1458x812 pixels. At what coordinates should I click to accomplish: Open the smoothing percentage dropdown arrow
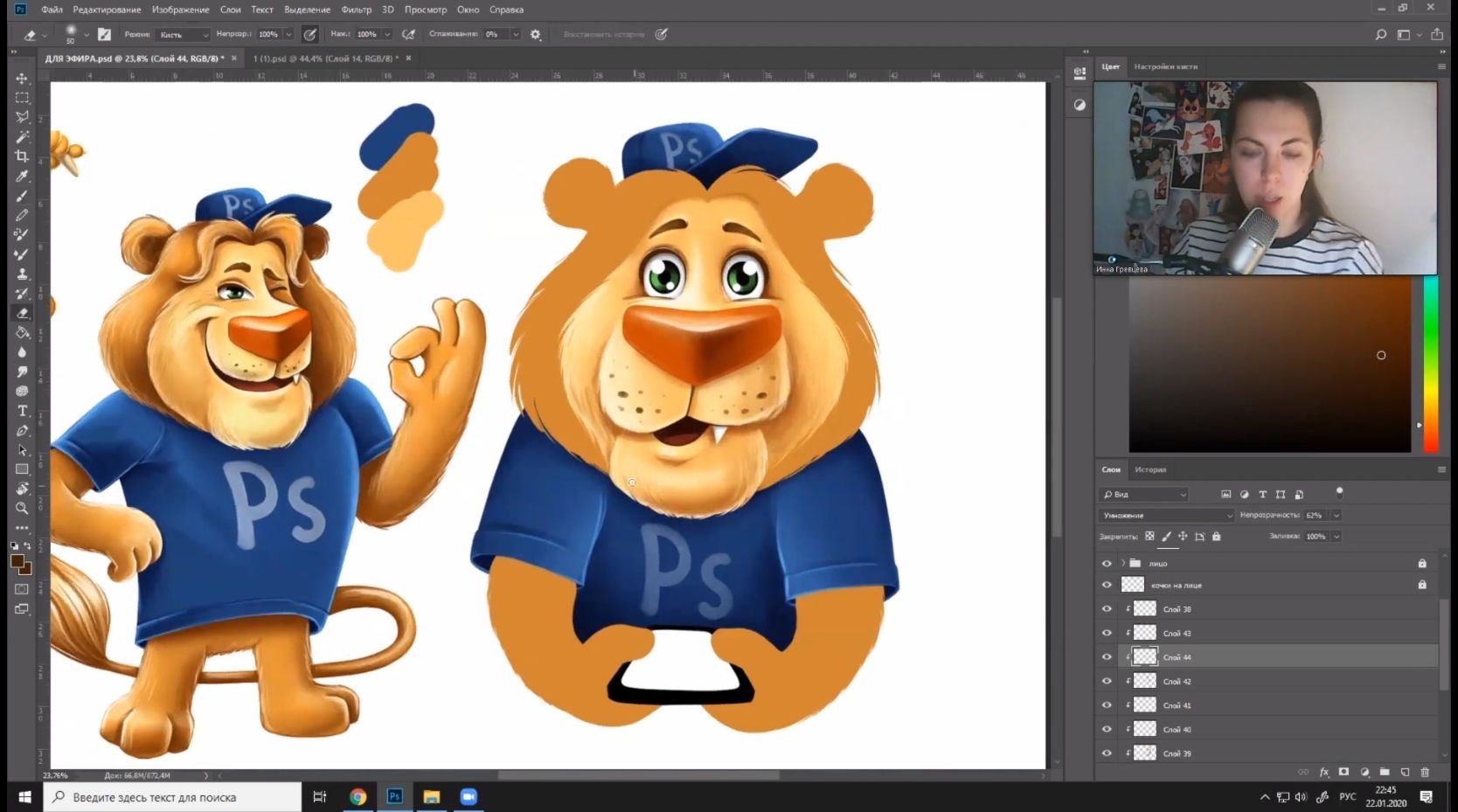click(x=516, y=35)
